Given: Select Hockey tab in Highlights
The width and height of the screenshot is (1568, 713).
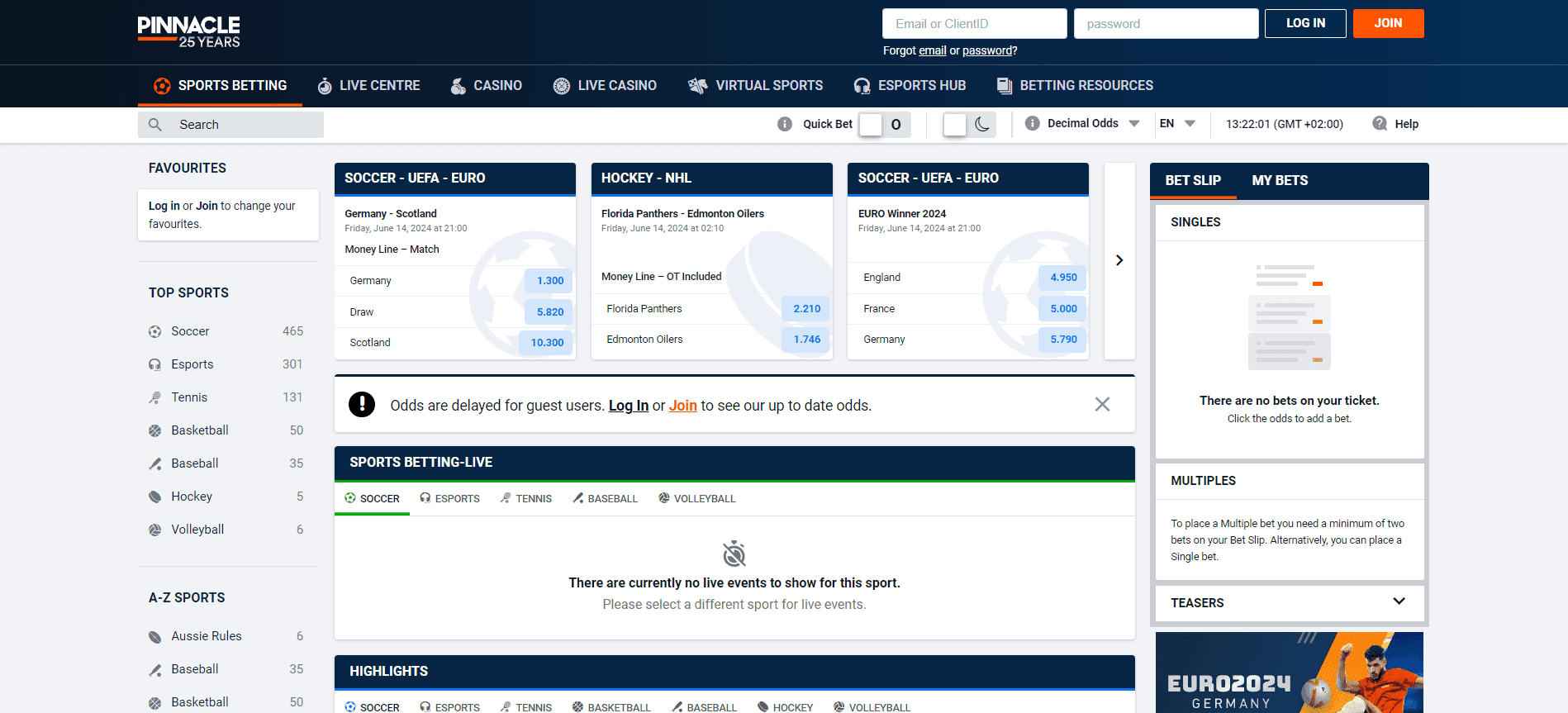Looking at the screenshot, I should pos(785,707).
